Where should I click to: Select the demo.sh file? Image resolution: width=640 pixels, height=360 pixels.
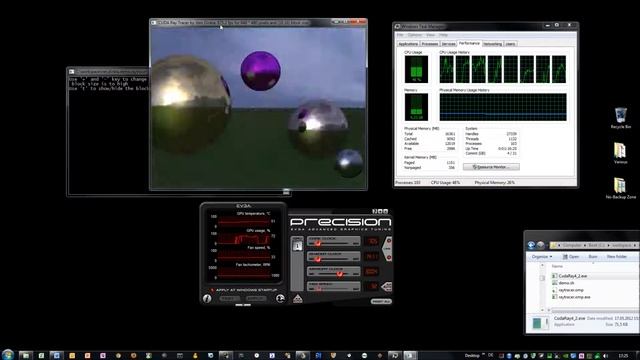click(566, 283)
